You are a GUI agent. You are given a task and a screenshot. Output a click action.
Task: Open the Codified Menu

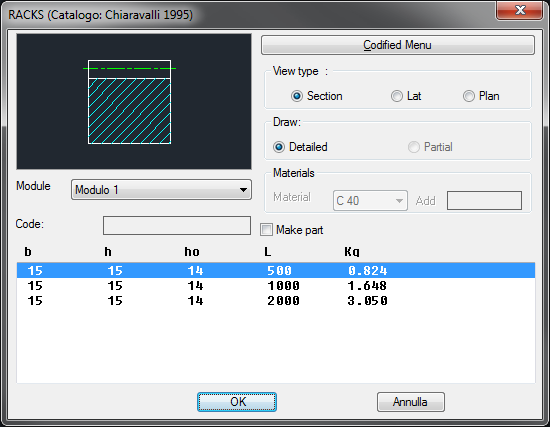coord(398,45)
